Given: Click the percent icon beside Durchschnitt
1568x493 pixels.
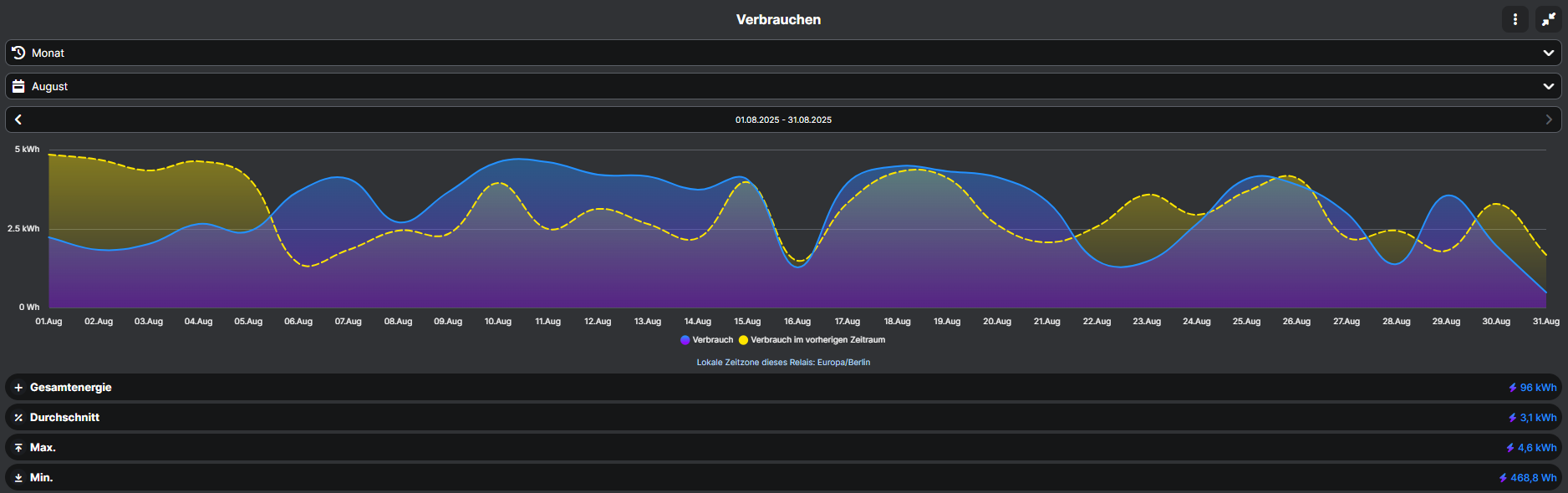Looking at the screenshot, I should [x=18, y=418].
